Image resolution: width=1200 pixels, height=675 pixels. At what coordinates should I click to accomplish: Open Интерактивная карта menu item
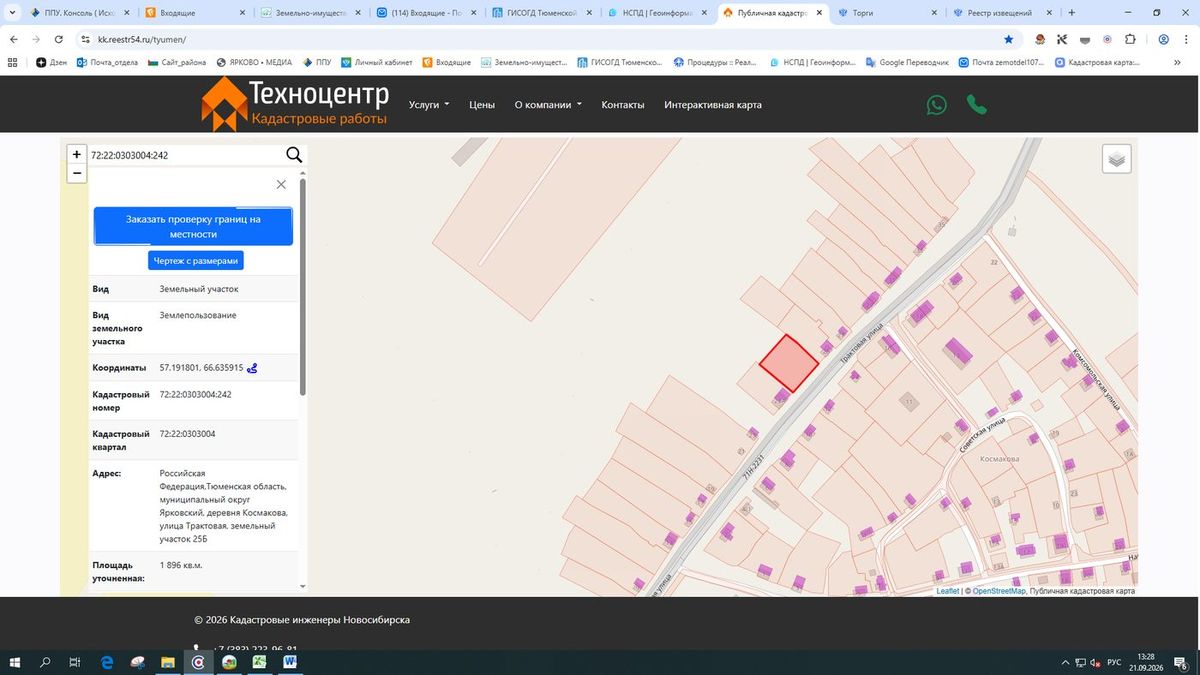pos(713,105)
